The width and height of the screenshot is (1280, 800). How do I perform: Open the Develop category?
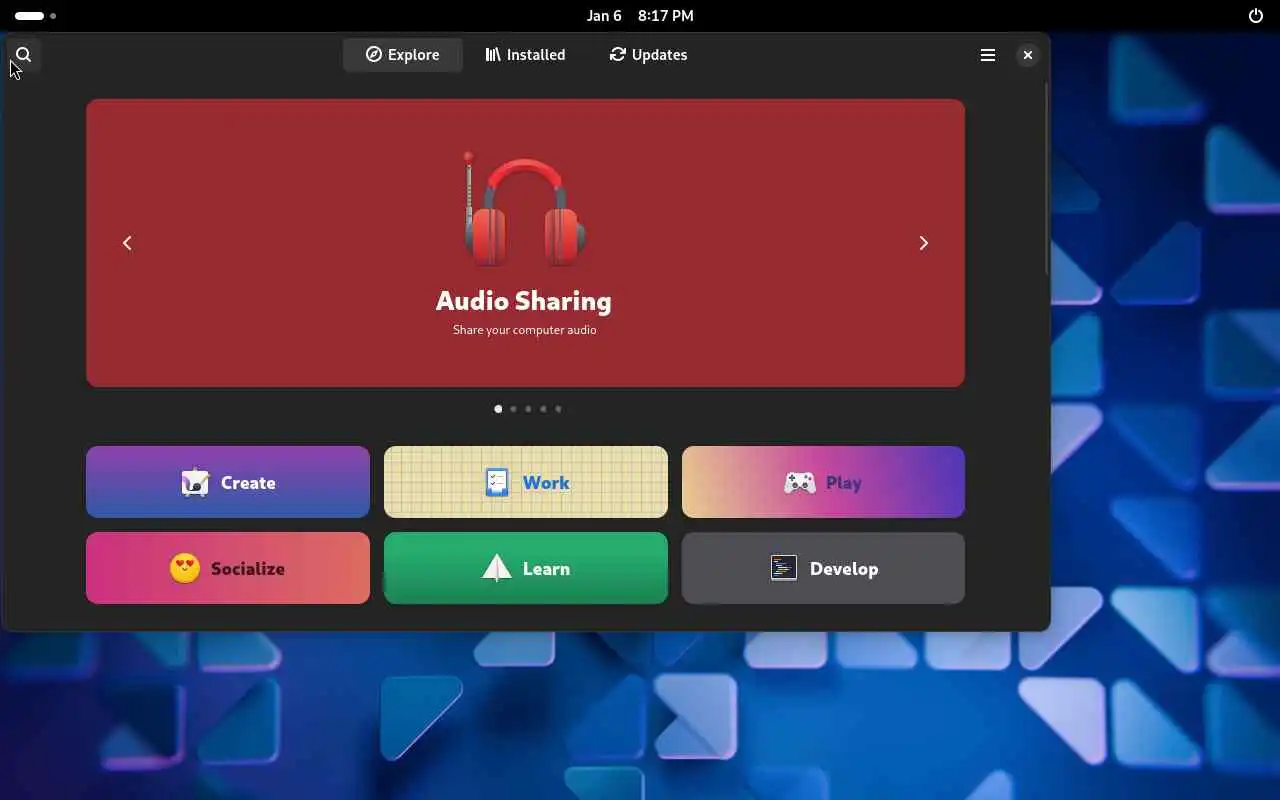coord(823,568)
